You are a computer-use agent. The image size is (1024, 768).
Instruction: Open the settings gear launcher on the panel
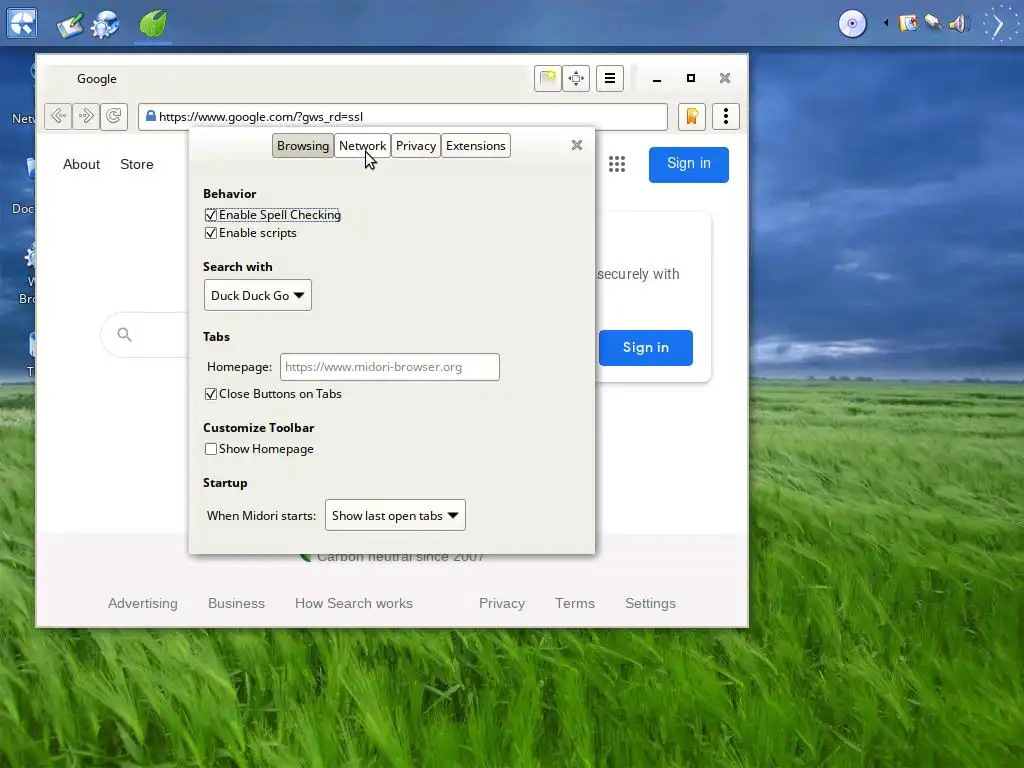pos(104,25)
